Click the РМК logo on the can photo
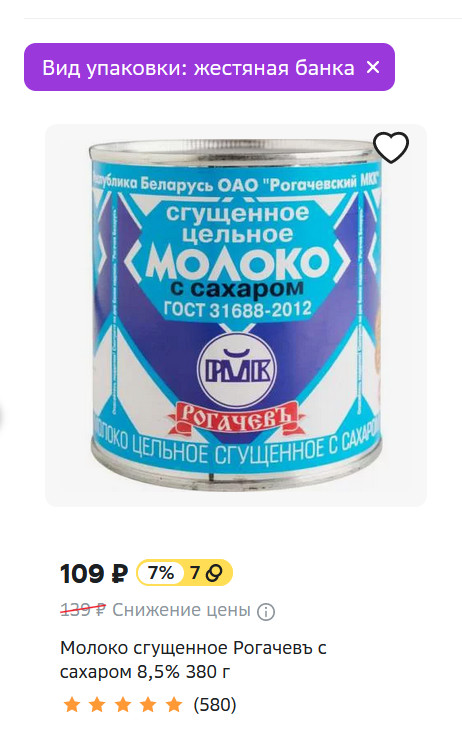Screen dimensions: 462x750 237,369
